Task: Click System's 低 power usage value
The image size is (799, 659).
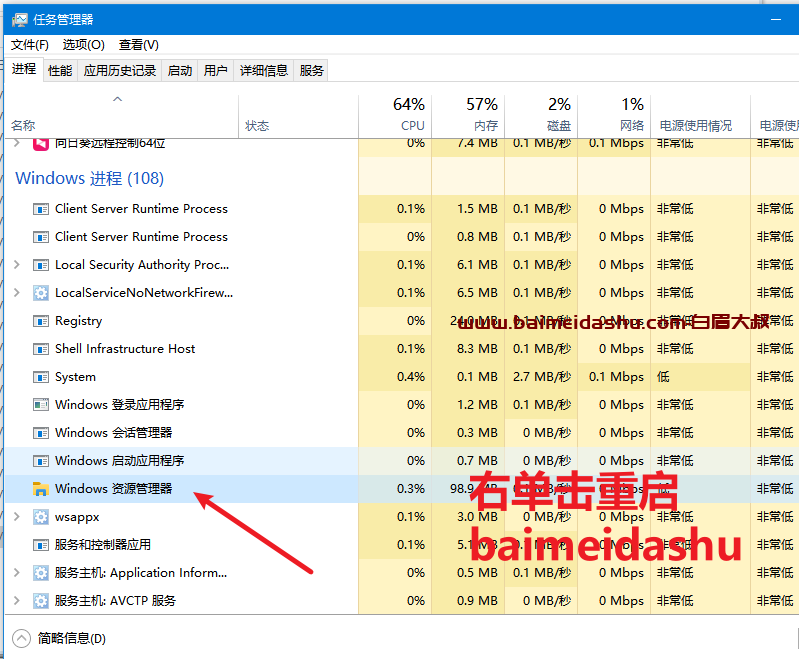Action: click(x=663, y=377)
